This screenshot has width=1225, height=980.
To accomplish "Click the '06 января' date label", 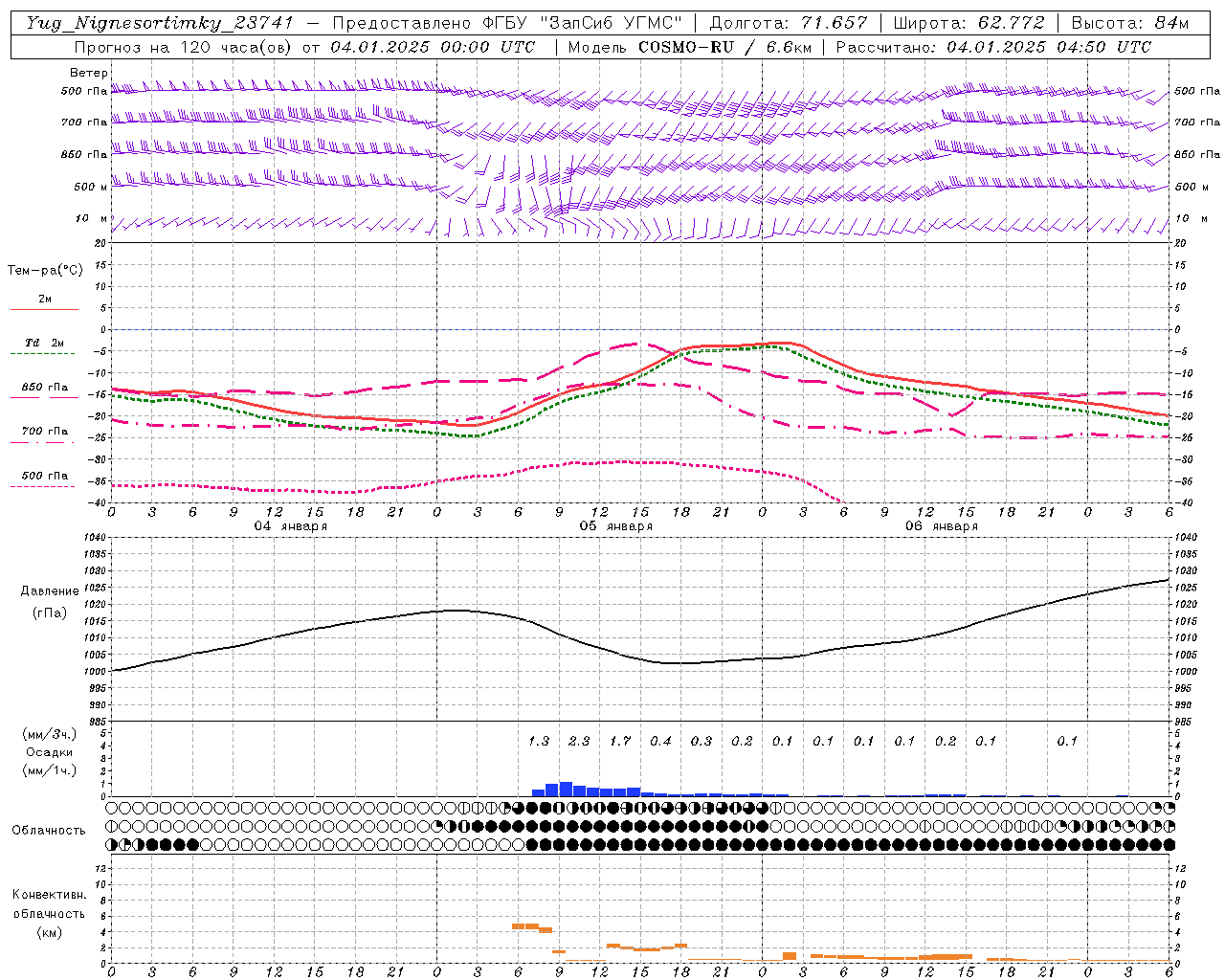I will click(x=942, y=526).
